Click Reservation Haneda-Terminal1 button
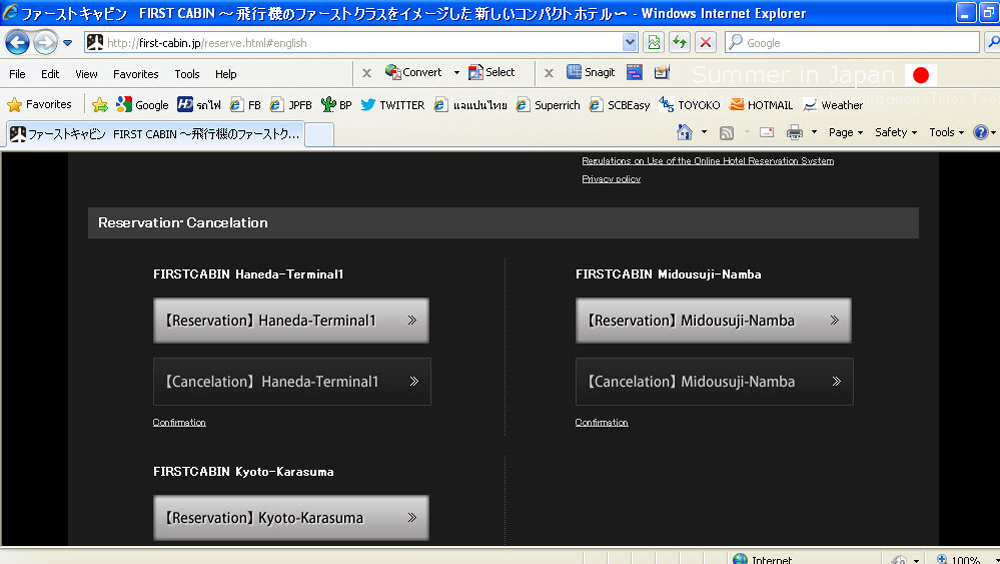Image resolution: width=1000 pixels, height=564 pixels. point(291,320)
